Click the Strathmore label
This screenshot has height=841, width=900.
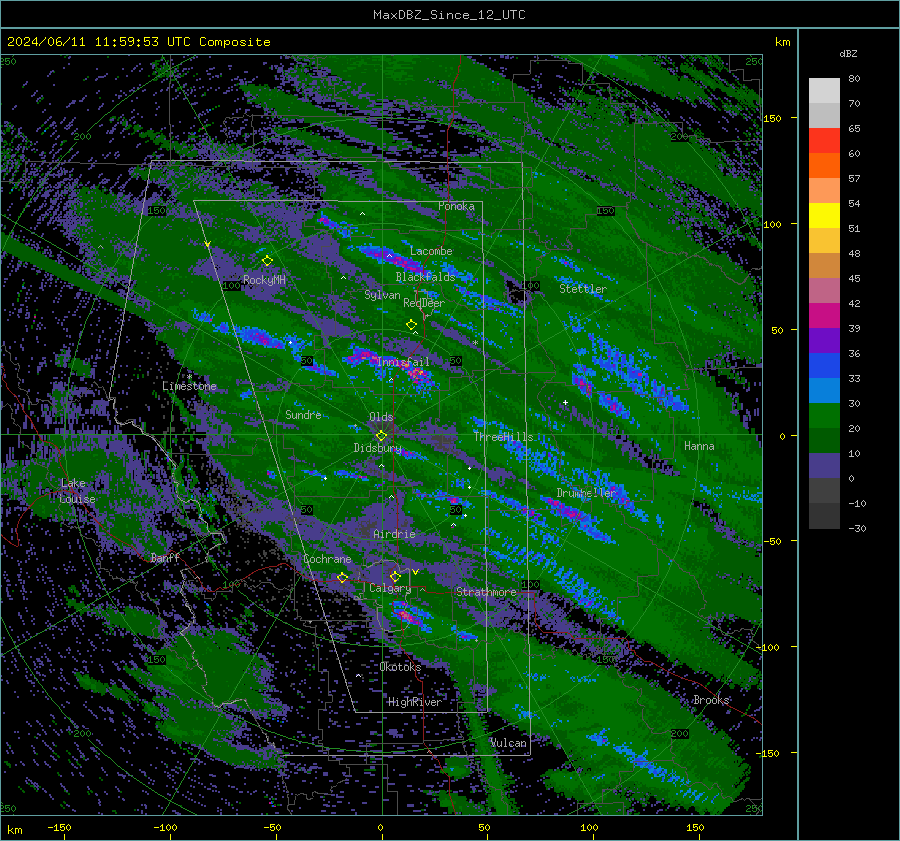486,591
